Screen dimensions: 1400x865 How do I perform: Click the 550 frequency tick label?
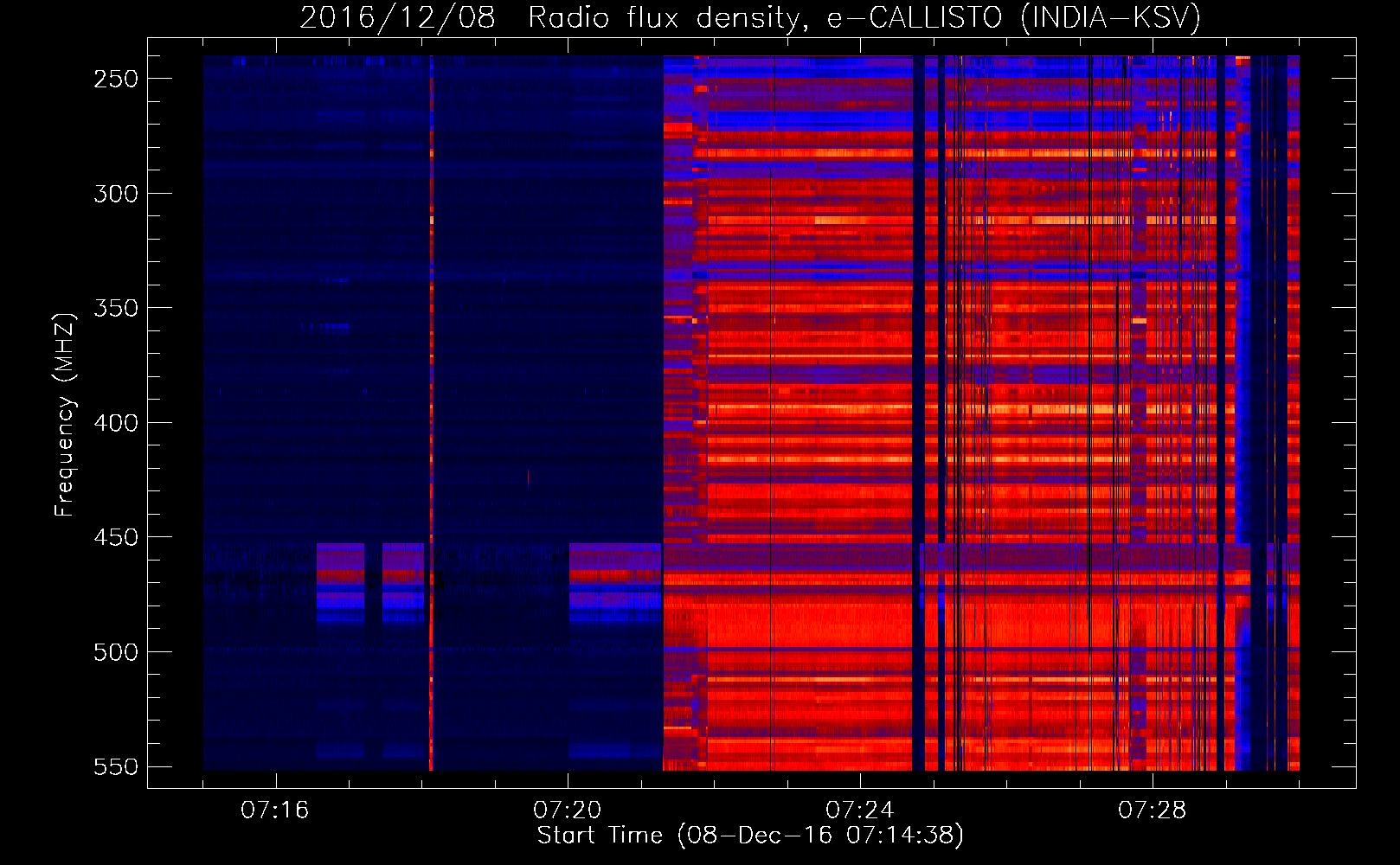tap(116, 766)
